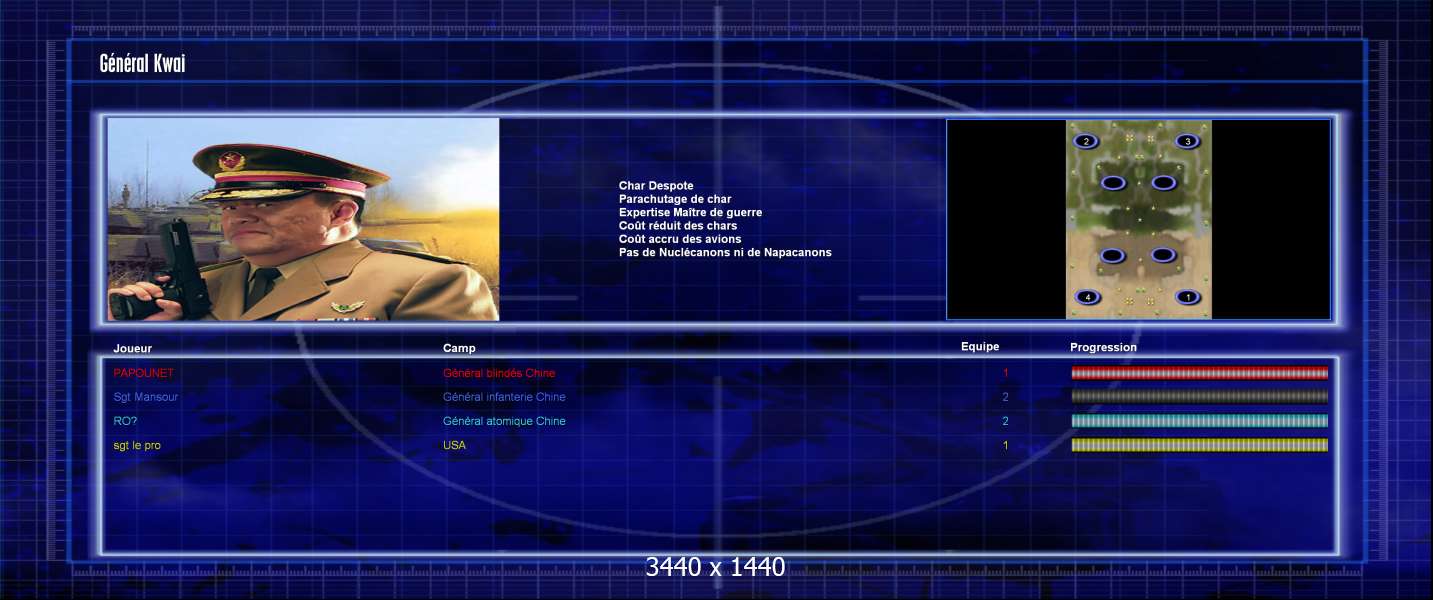This screenshot has height=600, width=1433.
Task: Select the unnumbered start marker nearest marker 1
Action: pyautogui.click(x=1163, y=256)
